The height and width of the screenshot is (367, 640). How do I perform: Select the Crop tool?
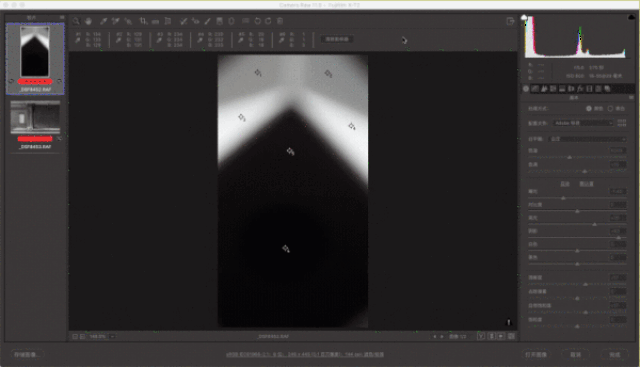tap(143, 21)
